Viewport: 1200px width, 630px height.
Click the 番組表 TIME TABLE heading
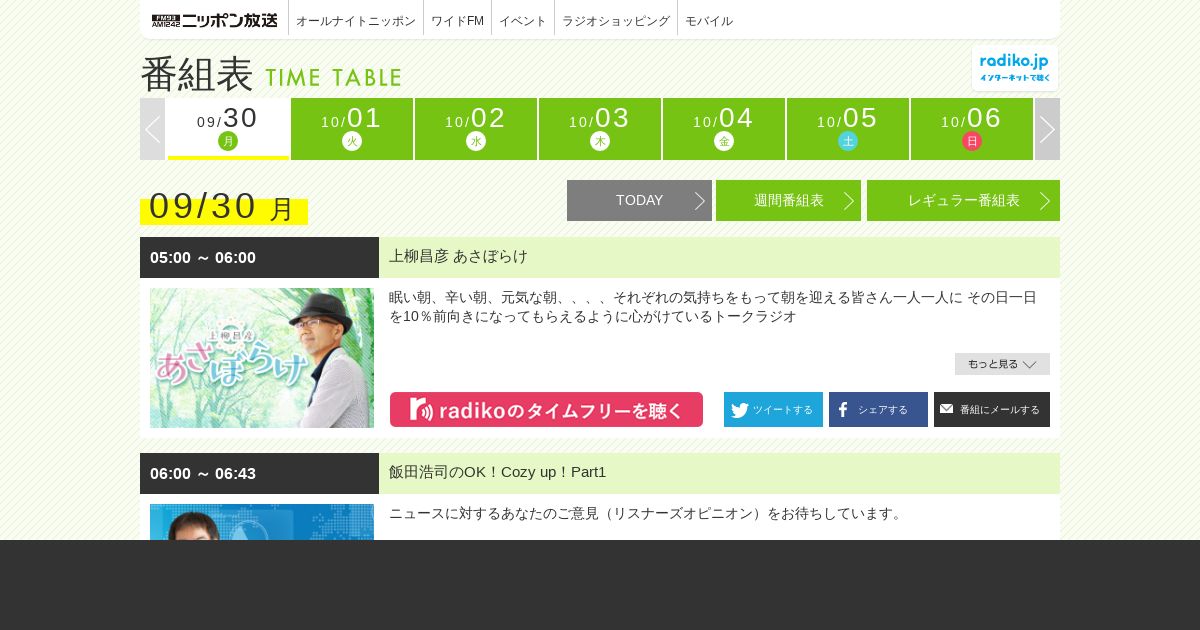coord(271,74)
